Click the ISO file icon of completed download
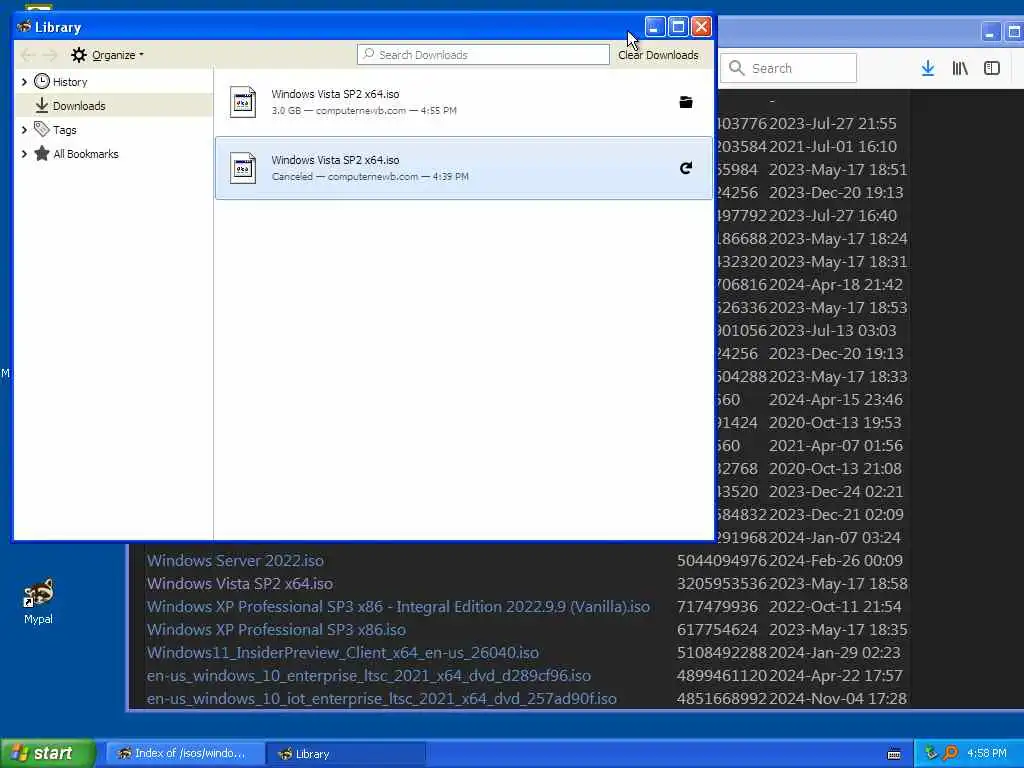Screen dimensions: 1024x768 pyautogui.click(x=243, y=102)
